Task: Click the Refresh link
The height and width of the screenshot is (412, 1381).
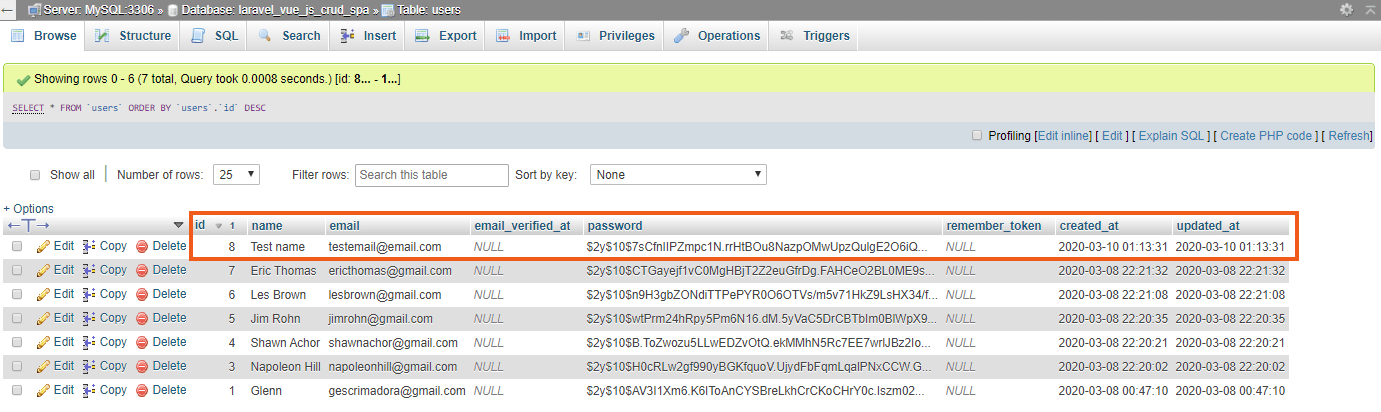Action: [1349, 136]
